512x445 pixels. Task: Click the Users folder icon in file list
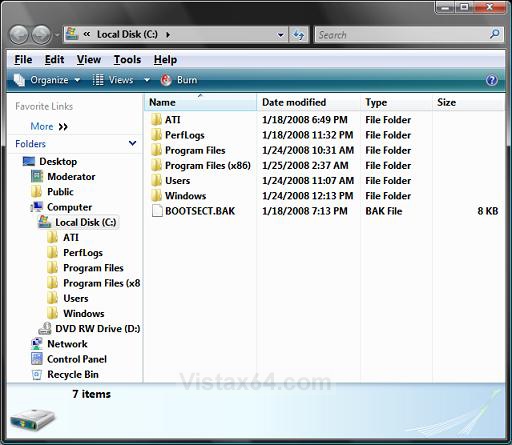tap(156, 181)
